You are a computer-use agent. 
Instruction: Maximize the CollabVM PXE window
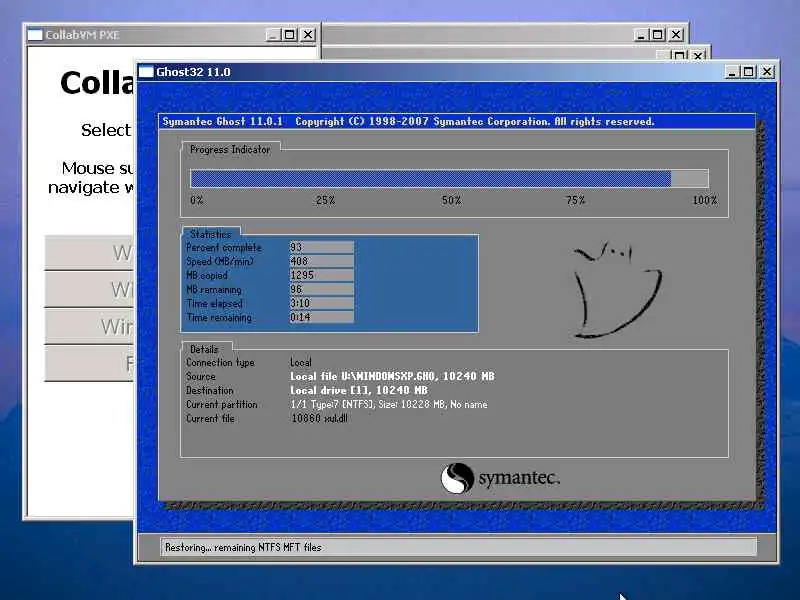pyautogui.click(x=290, y=35)
